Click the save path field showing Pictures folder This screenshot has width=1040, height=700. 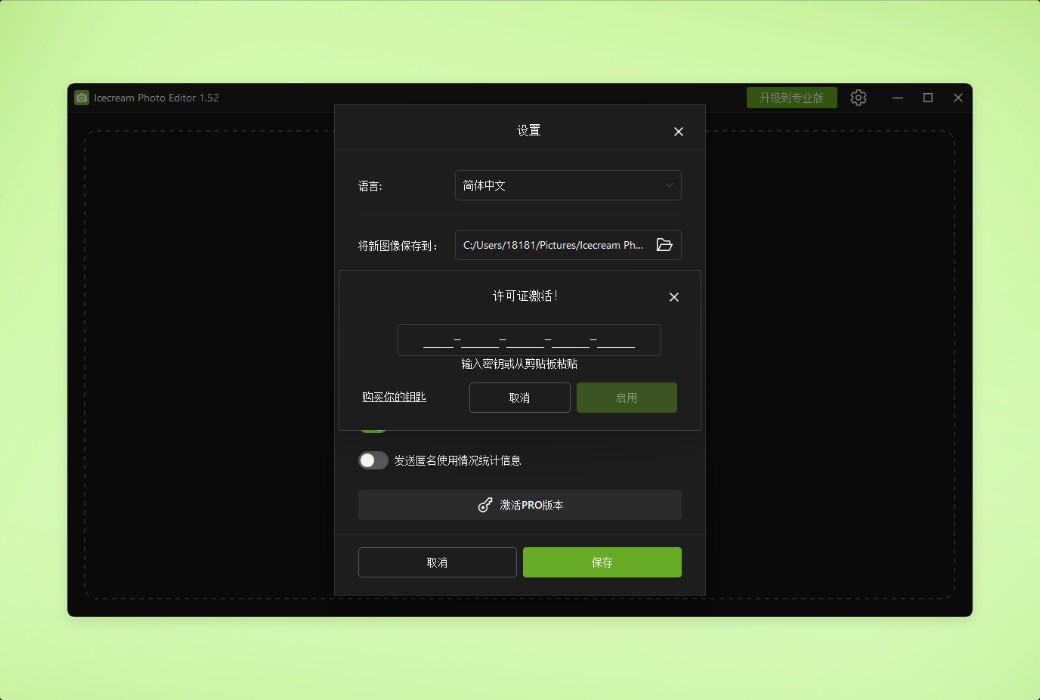click(555, 244)
